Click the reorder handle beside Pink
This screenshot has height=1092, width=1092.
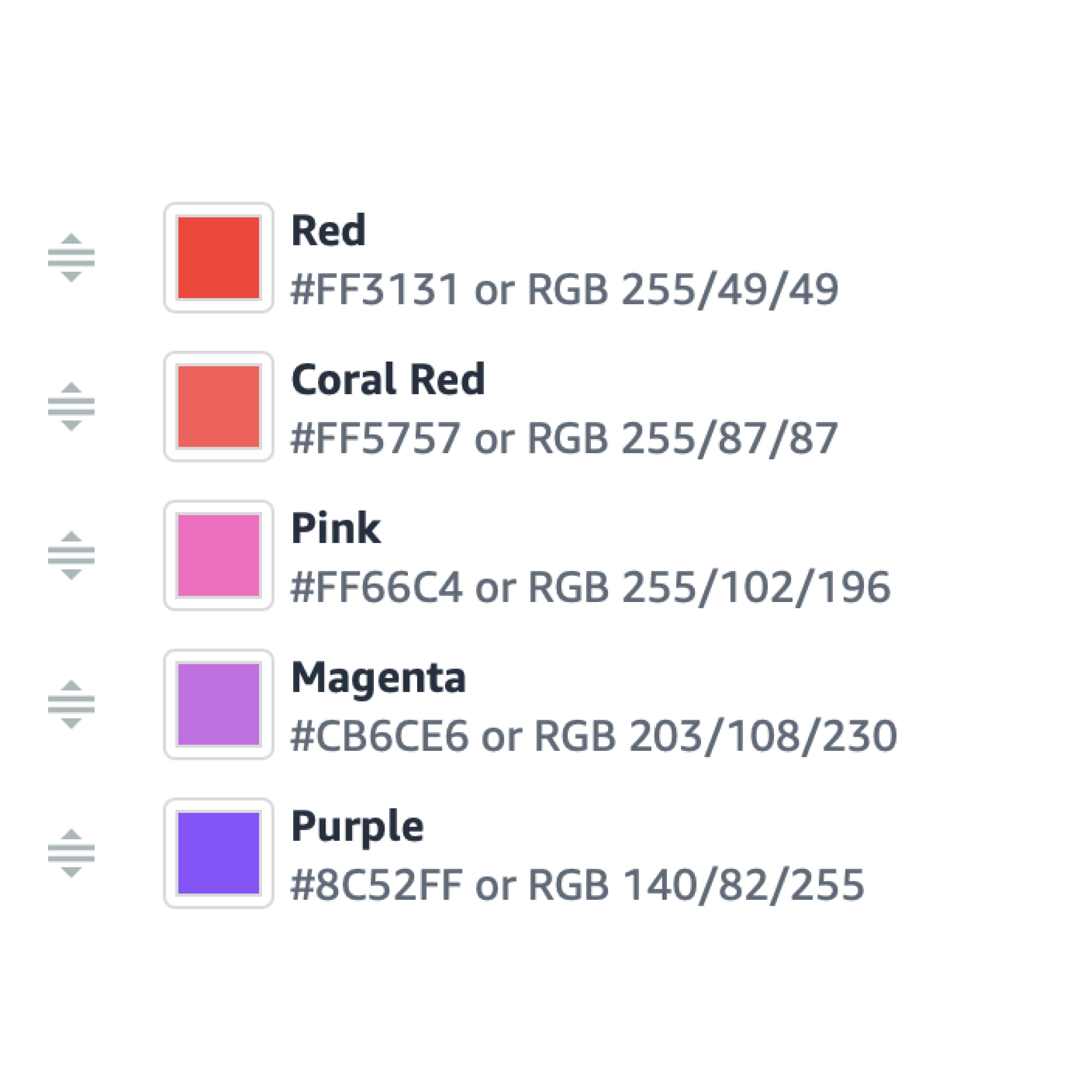click(x=71, y=556)
